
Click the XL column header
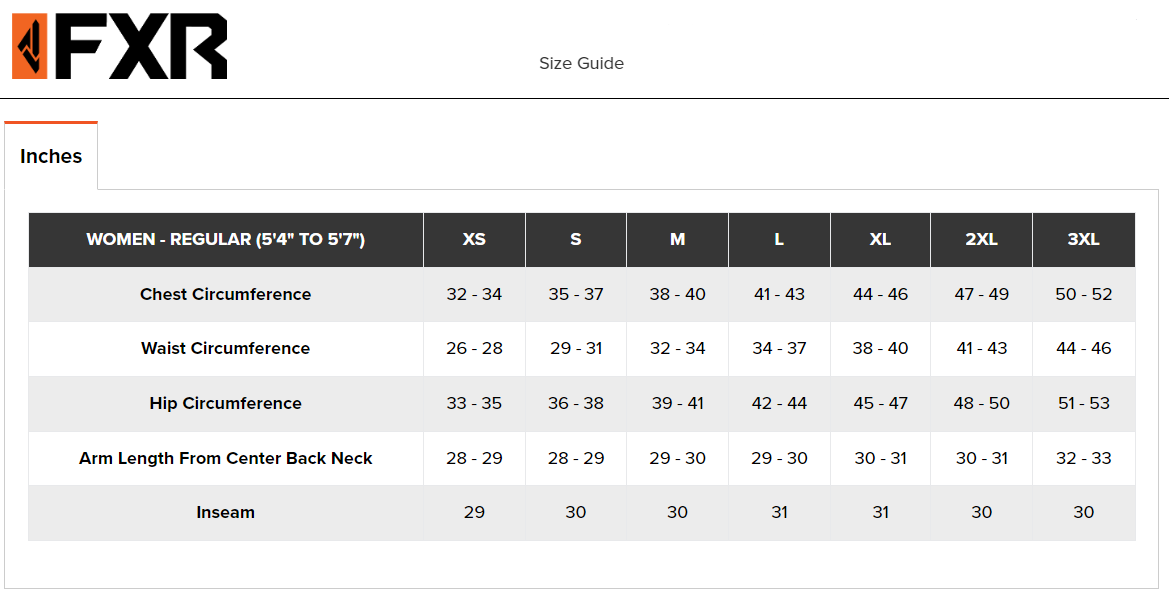[880, 240]
